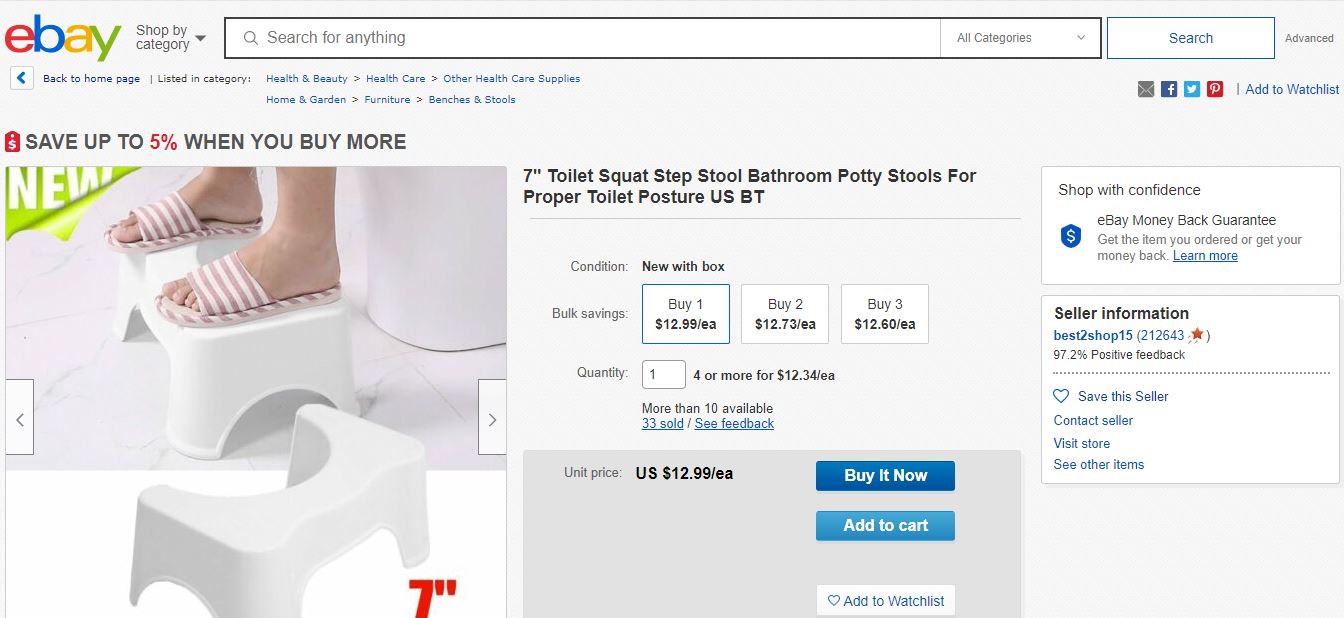This screenshot has height=618, width=1344.
Task: Click the eBay logo
Action: coord(62,38)
